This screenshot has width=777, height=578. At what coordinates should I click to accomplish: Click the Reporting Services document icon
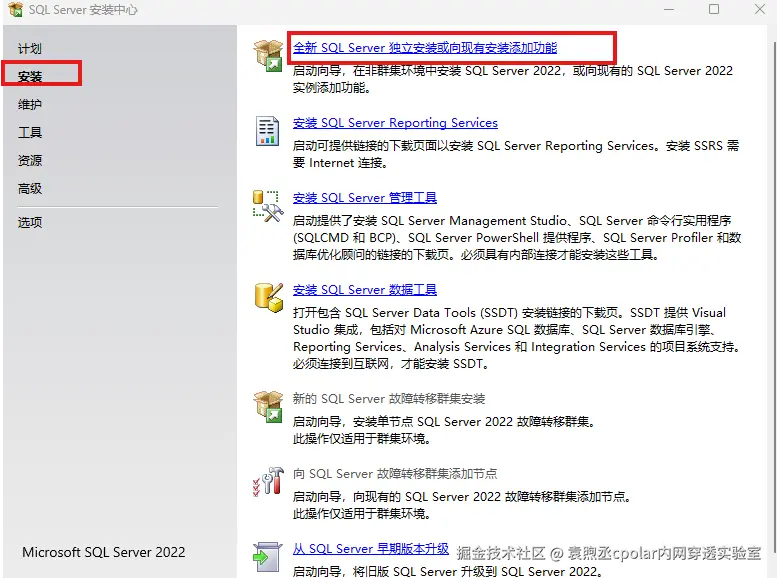tap(268, 131)
